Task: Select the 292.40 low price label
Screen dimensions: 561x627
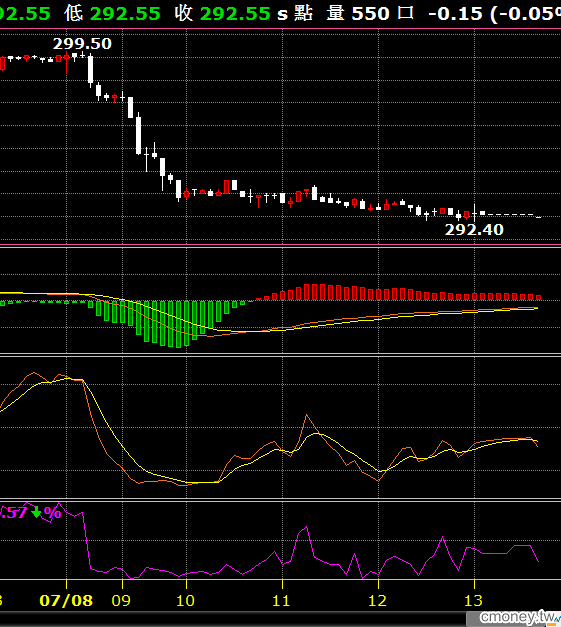Action: (474, 230)
